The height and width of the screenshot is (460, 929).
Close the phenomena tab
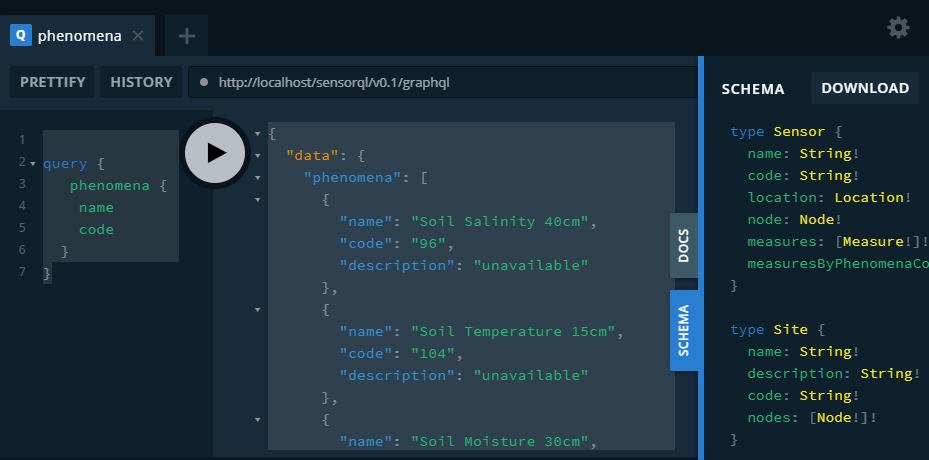point(138,36)
